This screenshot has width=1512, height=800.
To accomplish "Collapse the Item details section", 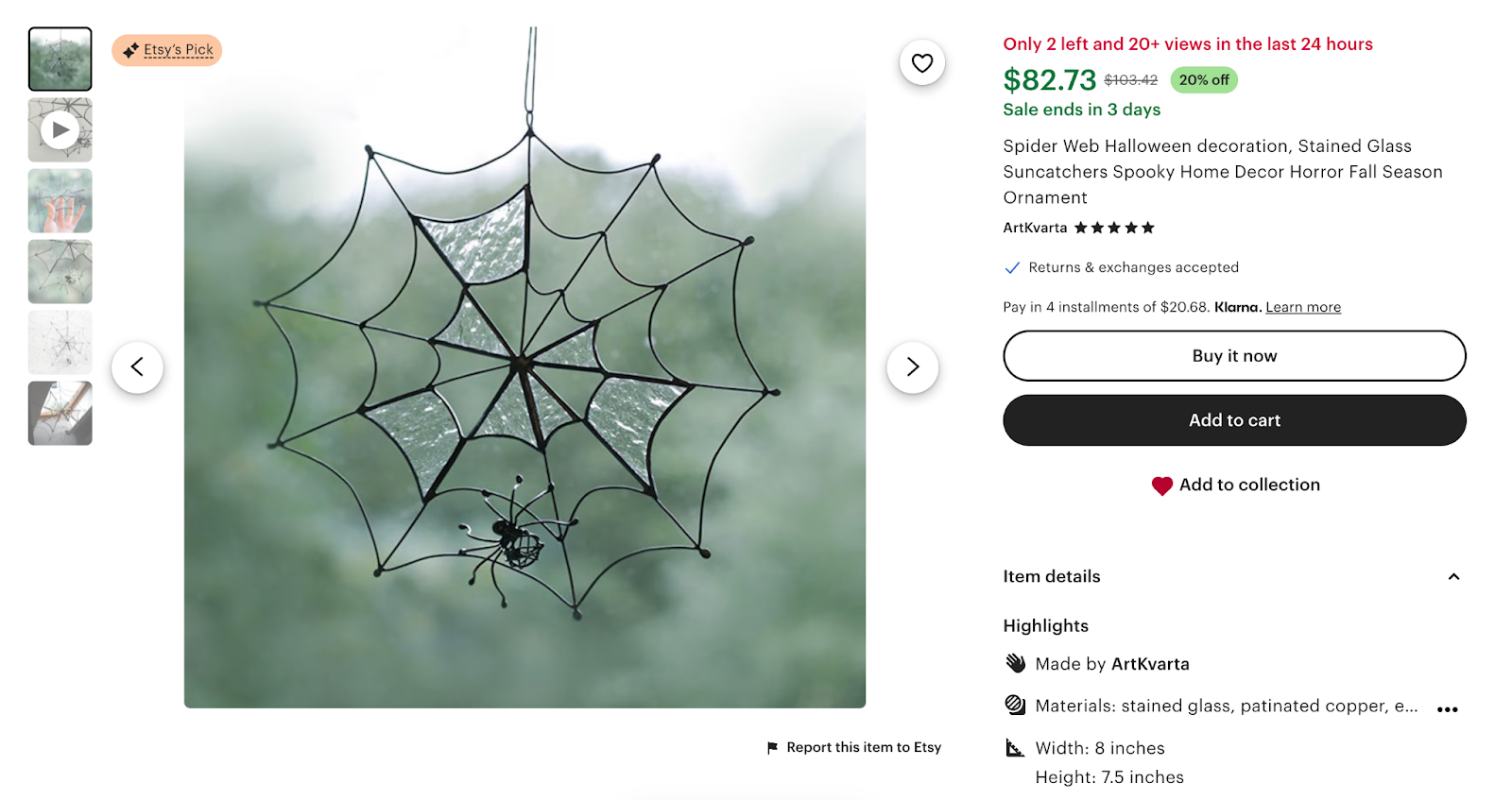I will [1454, 576].
